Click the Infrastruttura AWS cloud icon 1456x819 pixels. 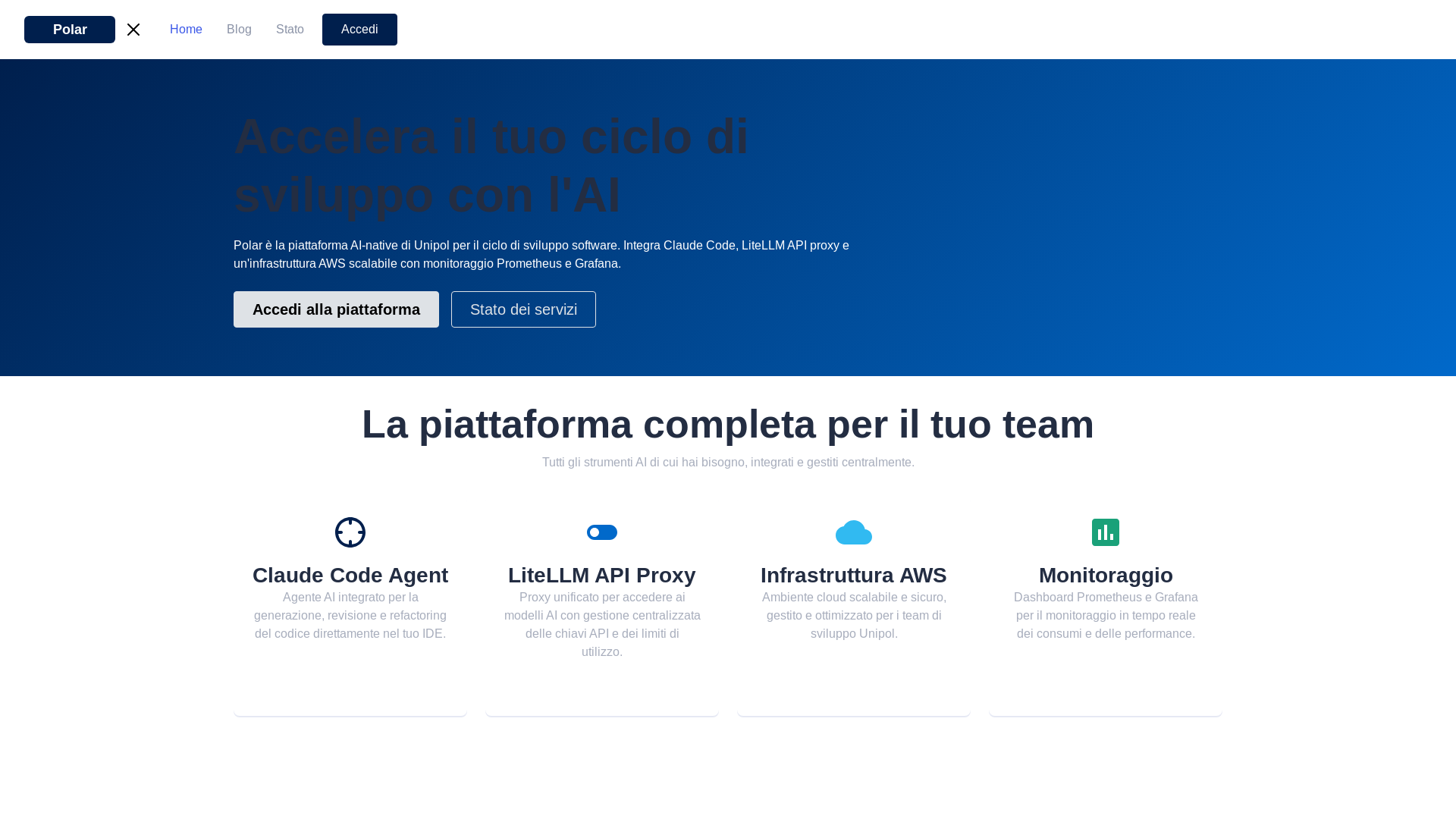(x=854, y=532)
